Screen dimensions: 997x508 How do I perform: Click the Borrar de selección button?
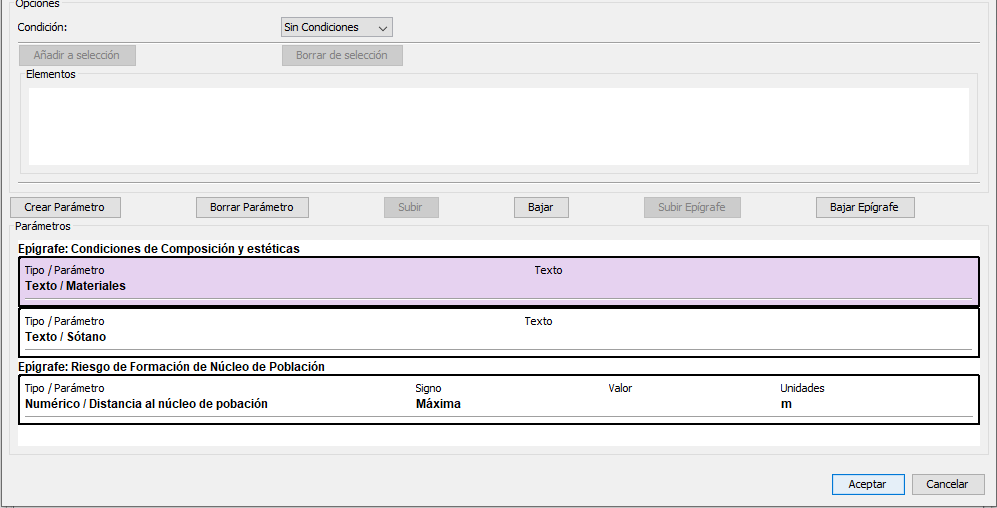click(x=342, y=55)
